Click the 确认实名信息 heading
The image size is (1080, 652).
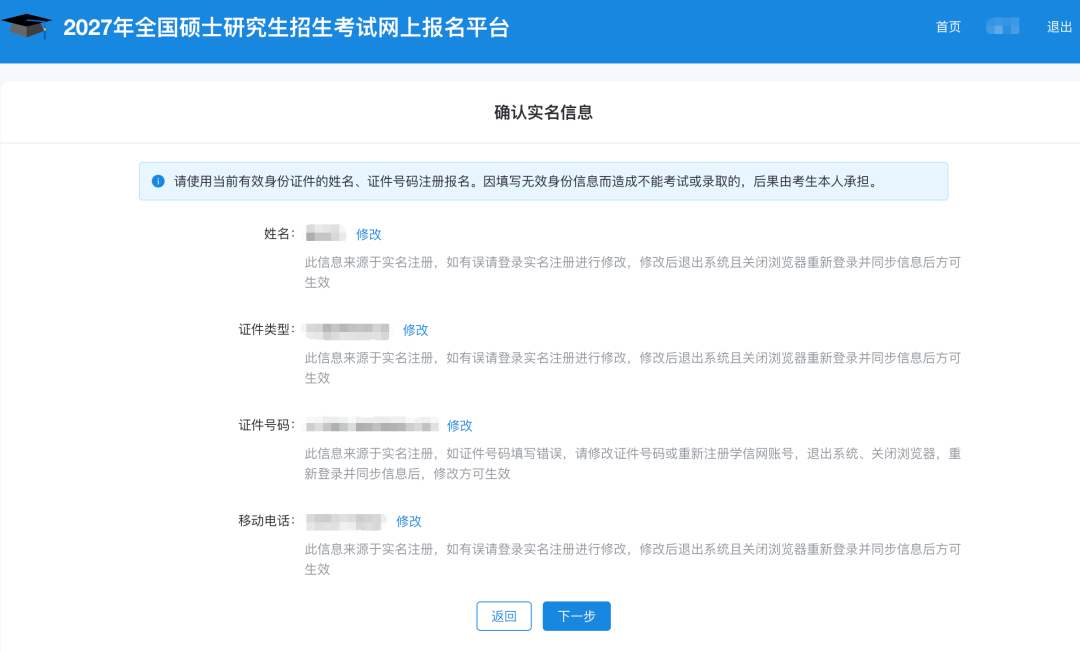point(543,112)
